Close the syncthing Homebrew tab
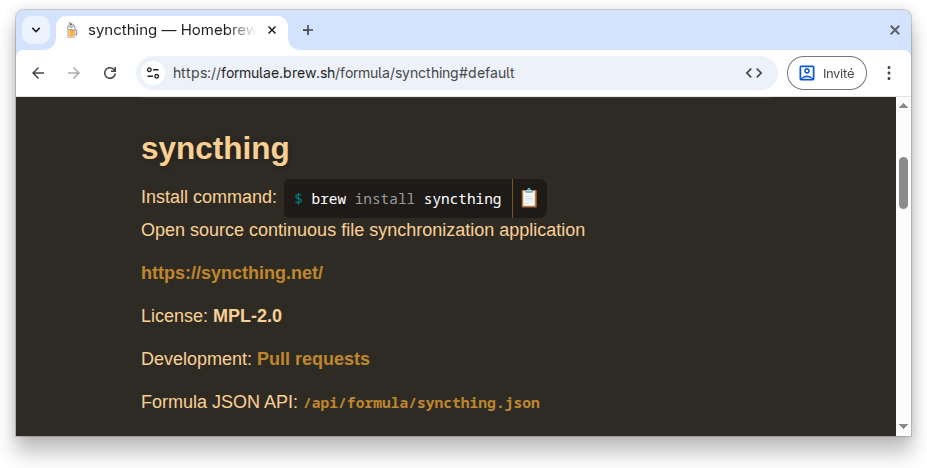The height and width of the screenshot is (468, 927). coord(272,30)
